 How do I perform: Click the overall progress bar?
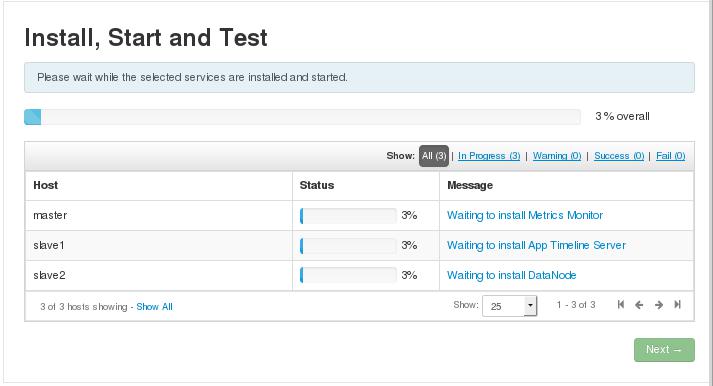[x=302, y=117]
